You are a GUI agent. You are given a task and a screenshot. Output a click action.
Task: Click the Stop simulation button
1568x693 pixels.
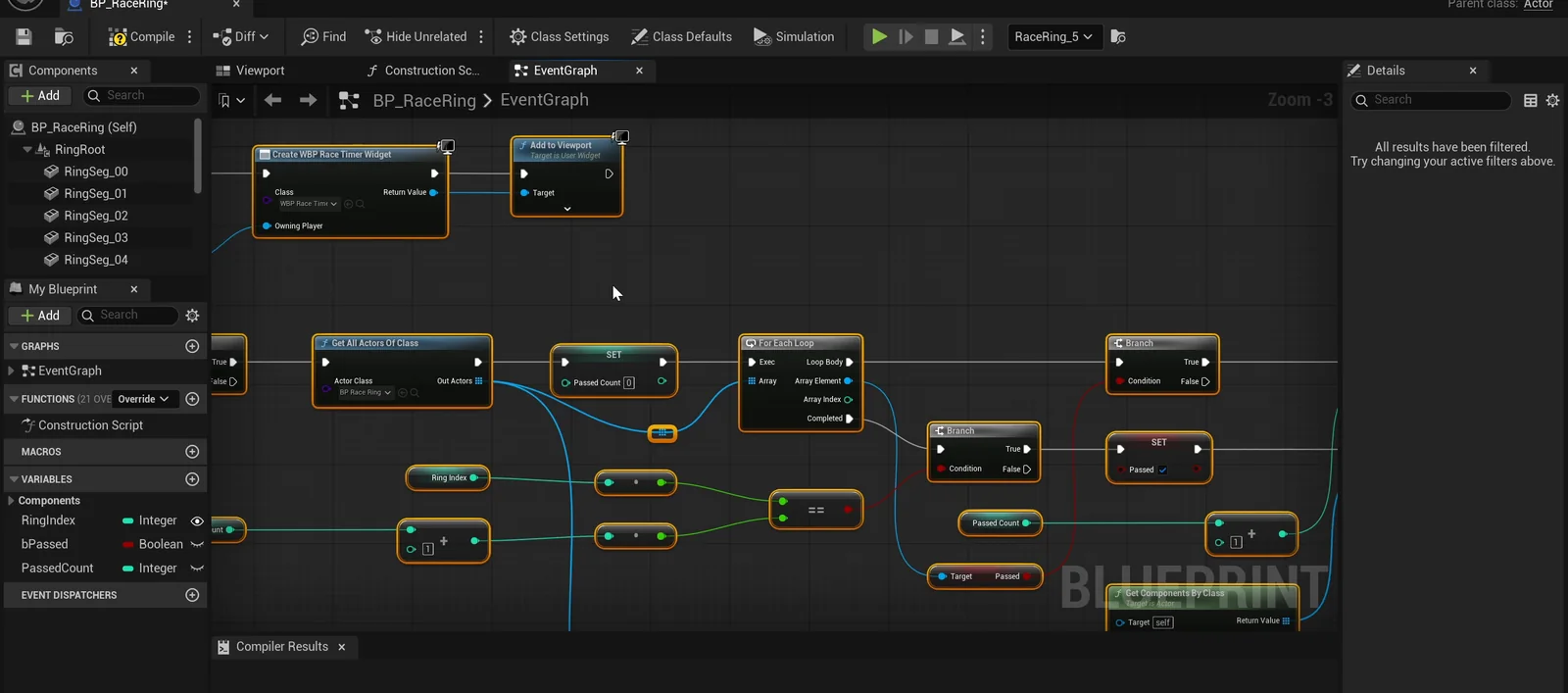click(x=932, y=37)
